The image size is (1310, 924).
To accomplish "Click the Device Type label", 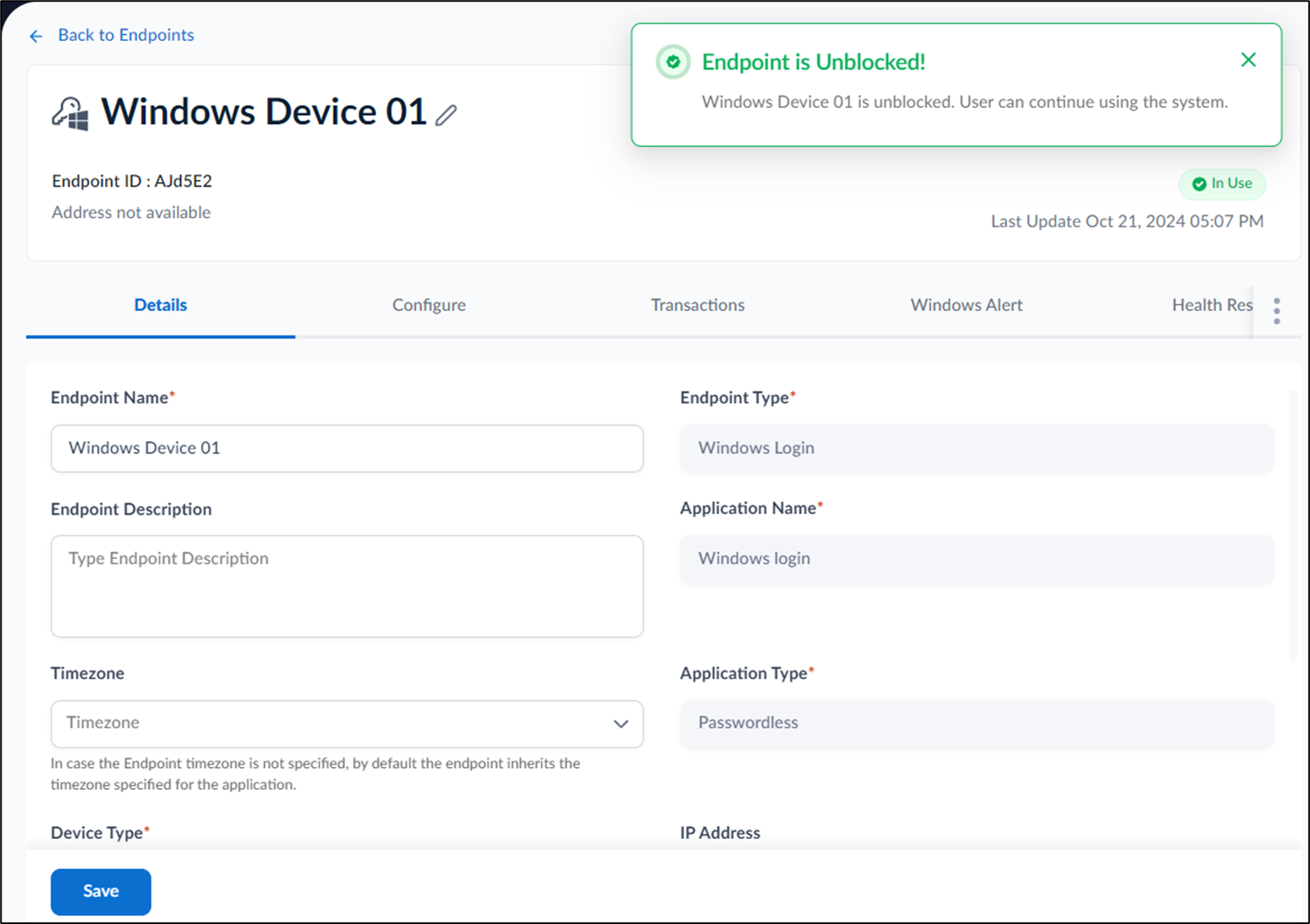I will click(x=100, y=832).
